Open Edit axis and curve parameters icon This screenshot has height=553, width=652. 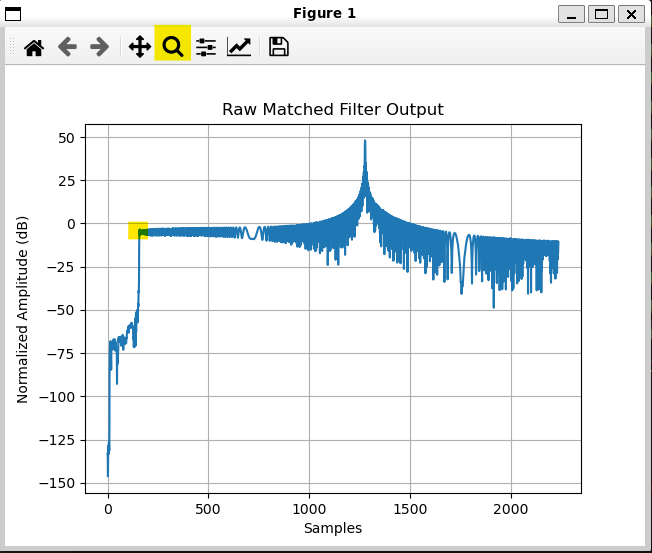pos(239,47)
